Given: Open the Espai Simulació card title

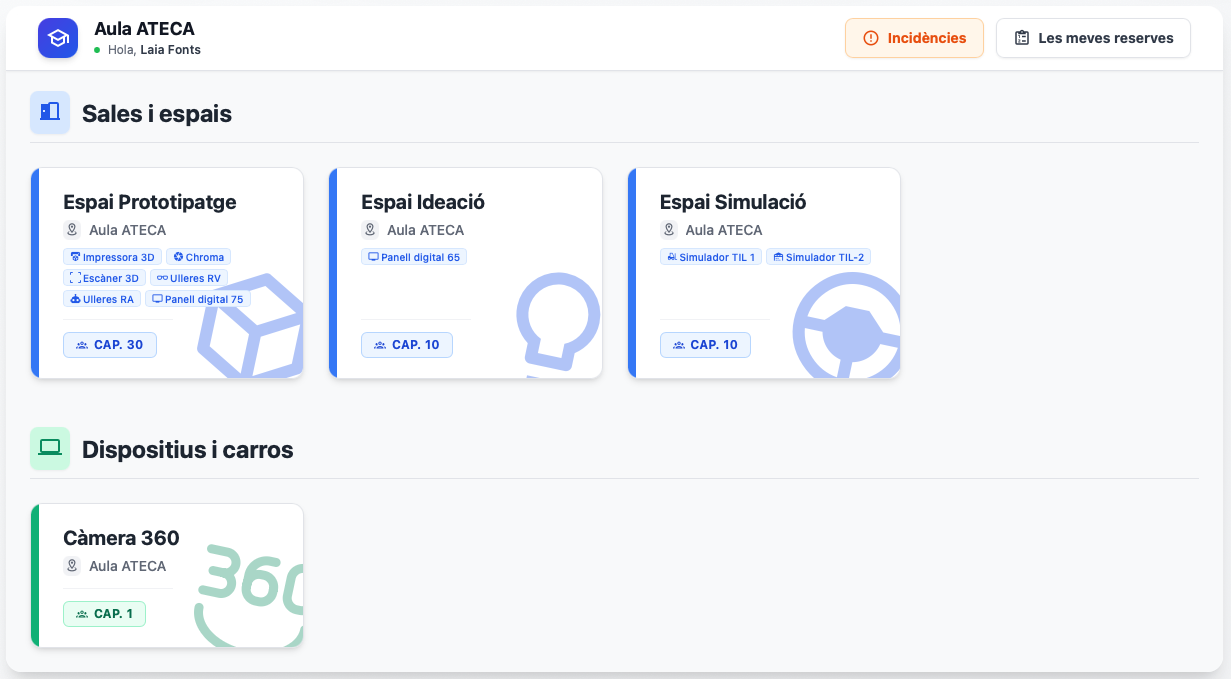Looking at the screenshot, I should pos(733,202).
